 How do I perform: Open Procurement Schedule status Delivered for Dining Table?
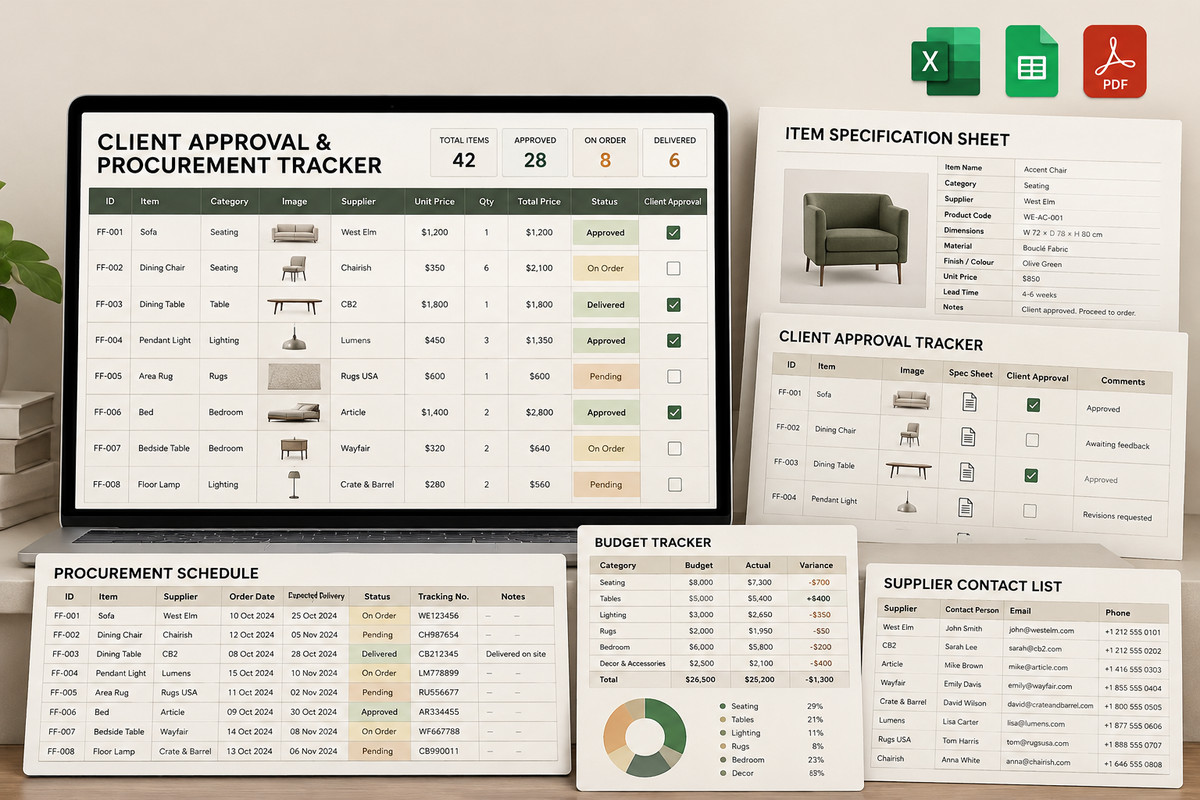(379, 654)
